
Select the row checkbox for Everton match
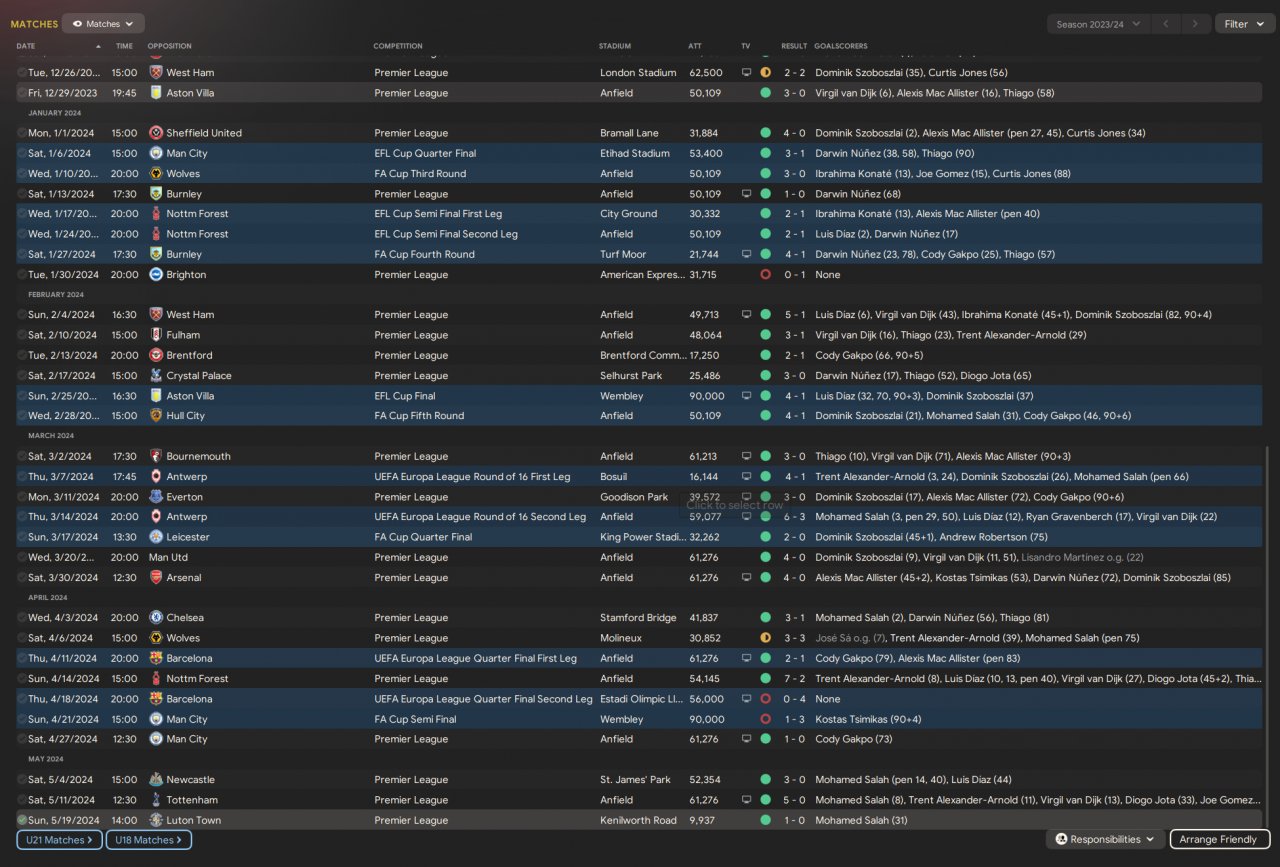(x=22, y=497)
